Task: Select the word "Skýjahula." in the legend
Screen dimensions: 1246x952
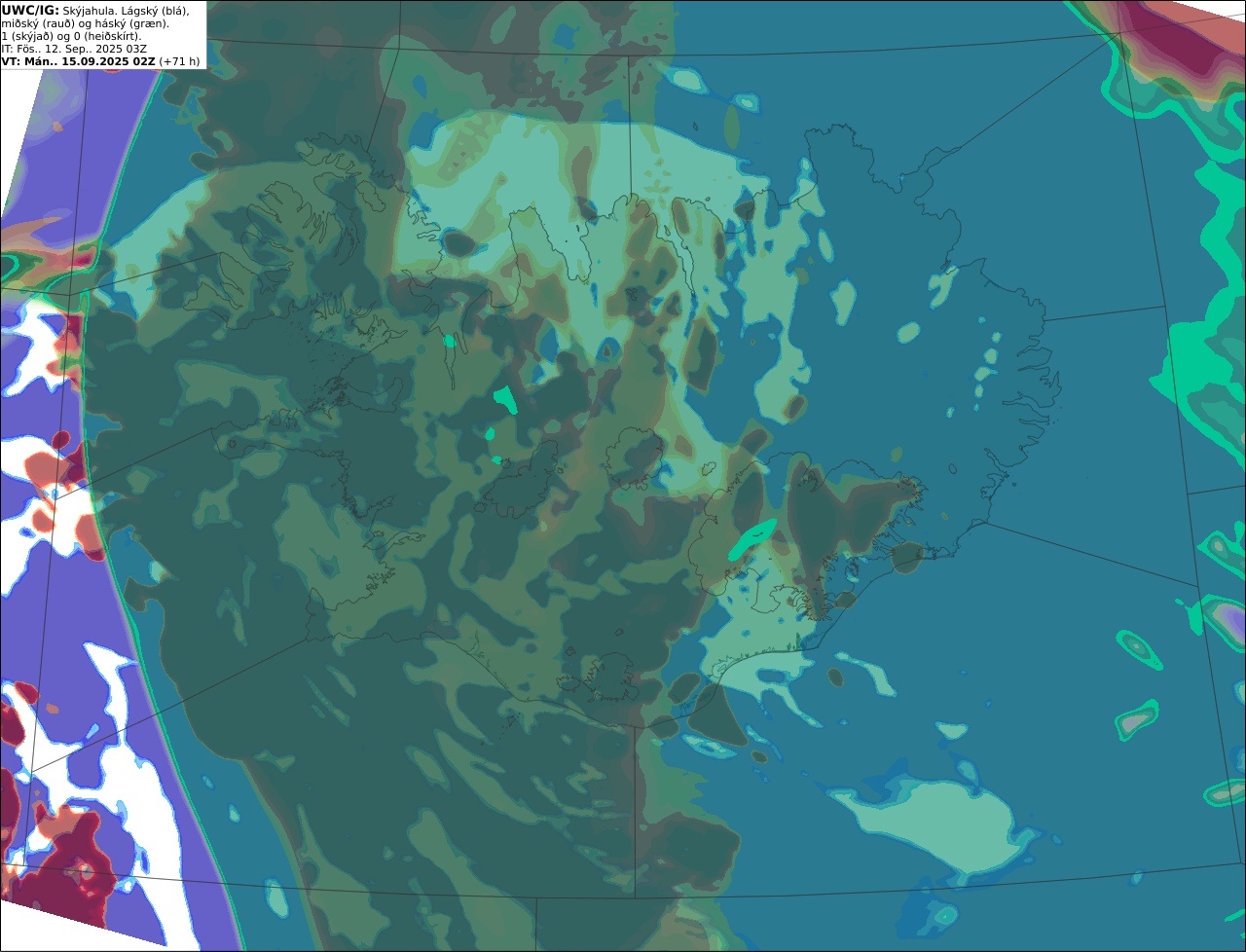Action: pyautogui.click(x=89, y=11)
